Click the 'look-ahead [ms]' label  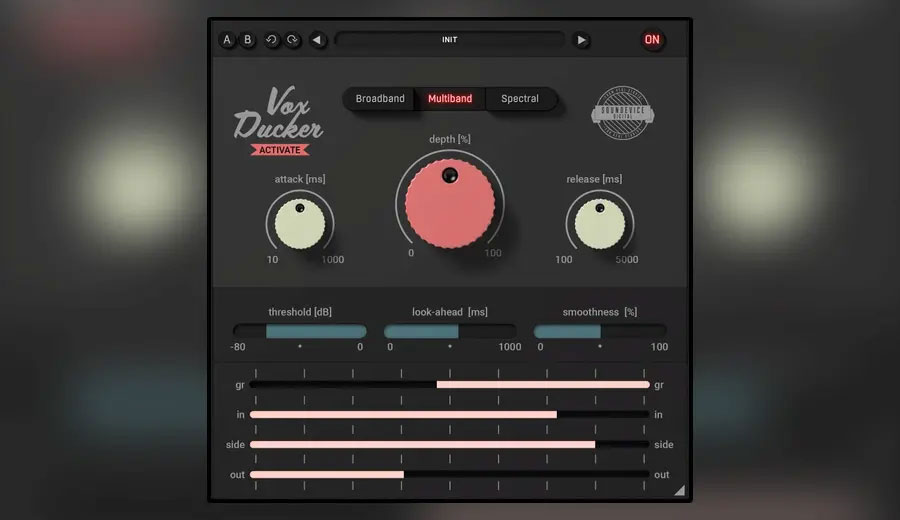(x=450, y=312)
